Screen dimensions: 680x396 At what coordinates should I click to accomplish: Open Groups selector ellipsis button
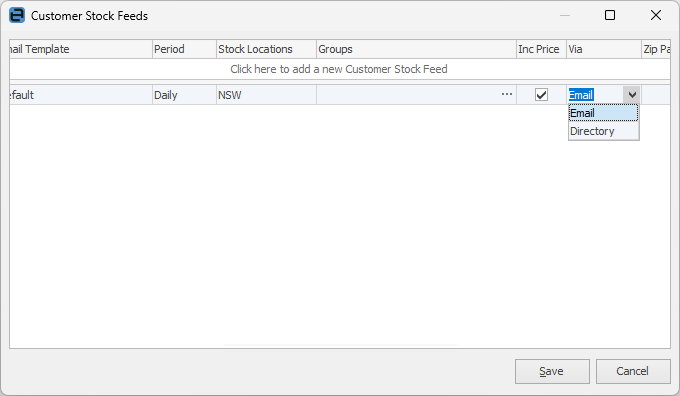[507, 95]
